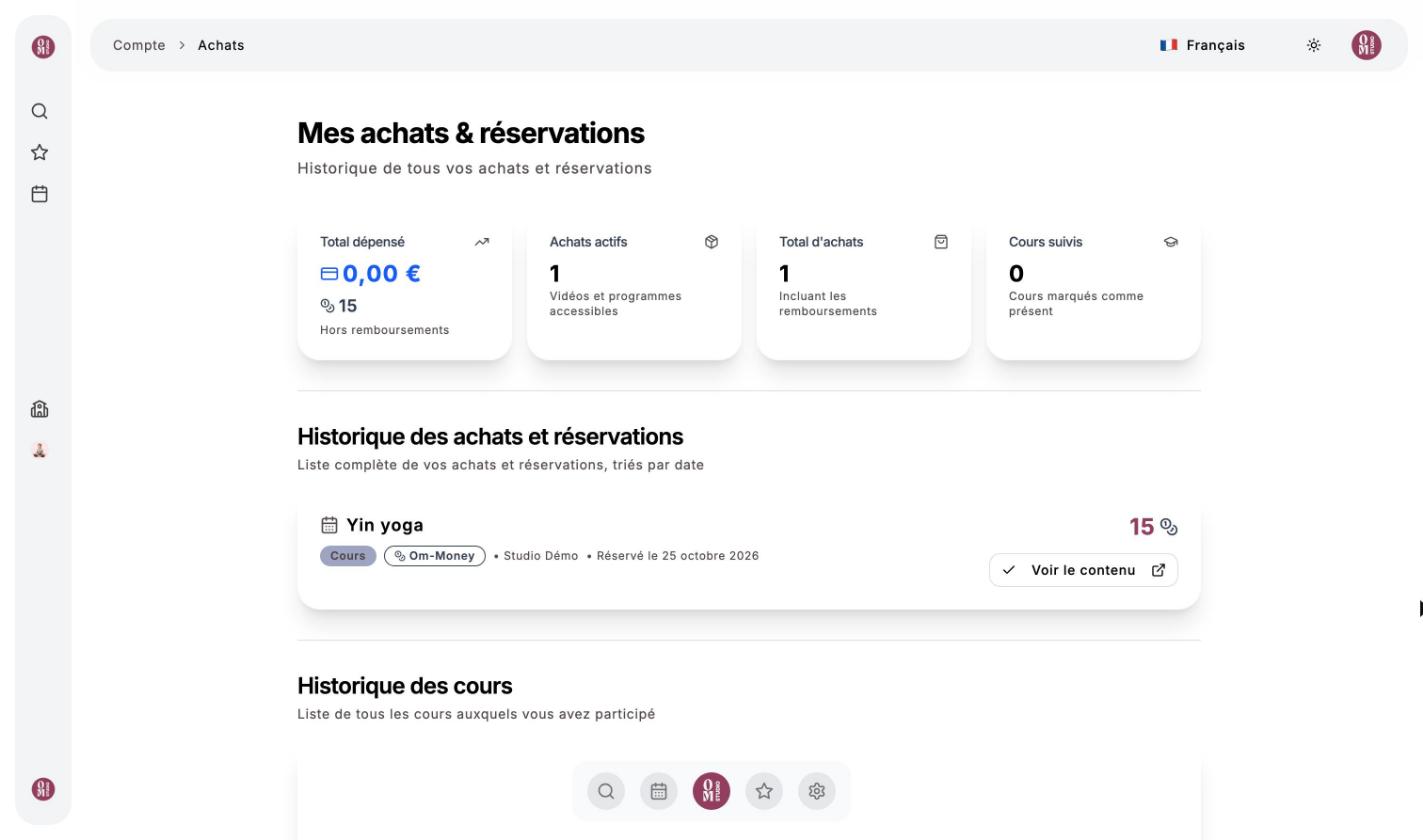This screenshot has width=1423, height=840.
Task: Open search from the left sidebar
Action: tap(40, 111)
